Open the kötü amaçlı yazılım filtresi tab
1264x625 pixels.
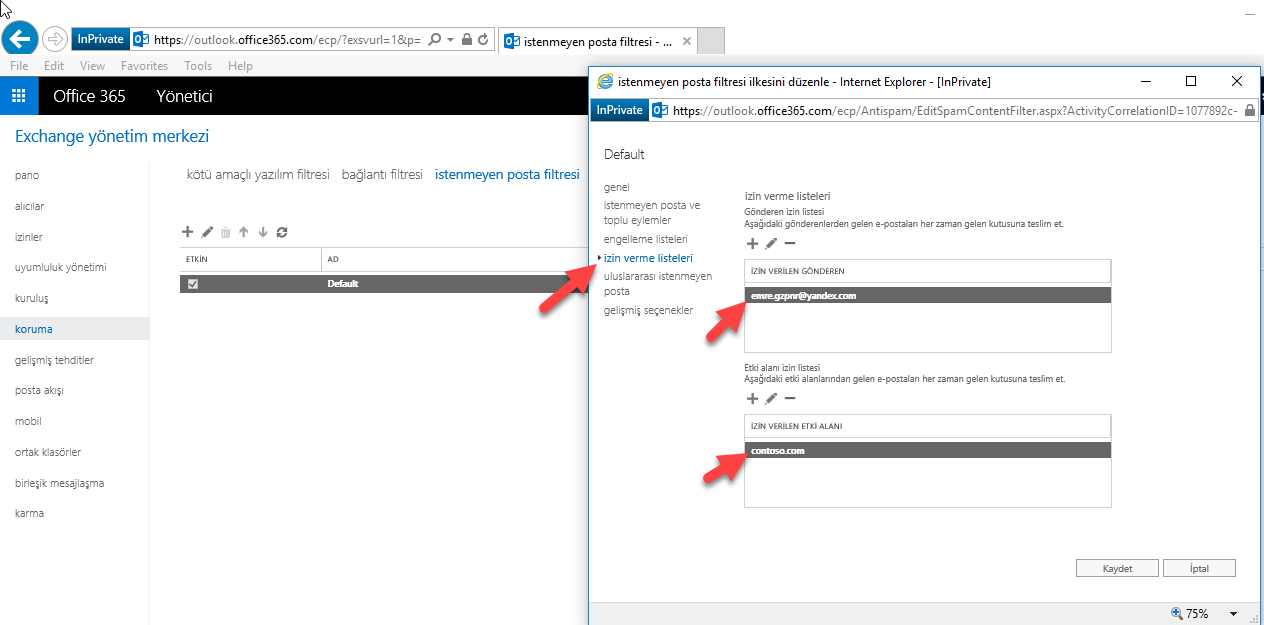click(x=258, y=175)
